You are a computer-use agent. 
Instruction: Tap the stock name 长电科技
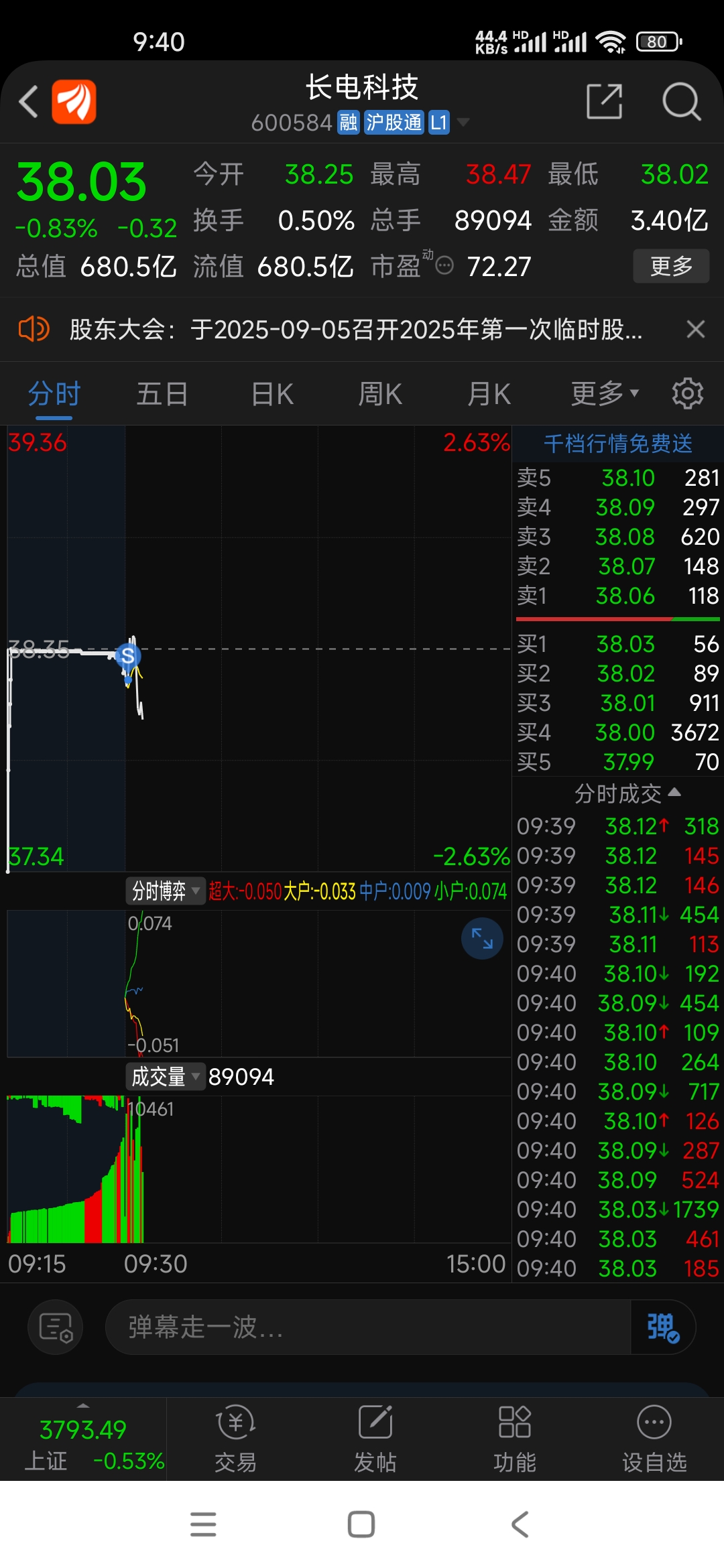pos(362,87)
